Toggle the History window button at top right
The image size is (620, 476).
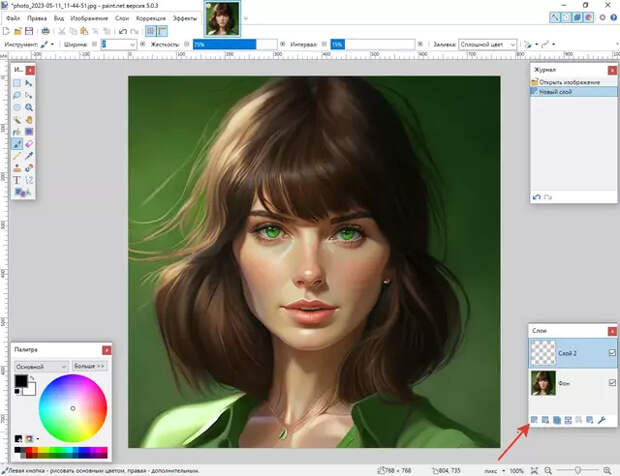(x=566, y=17)
